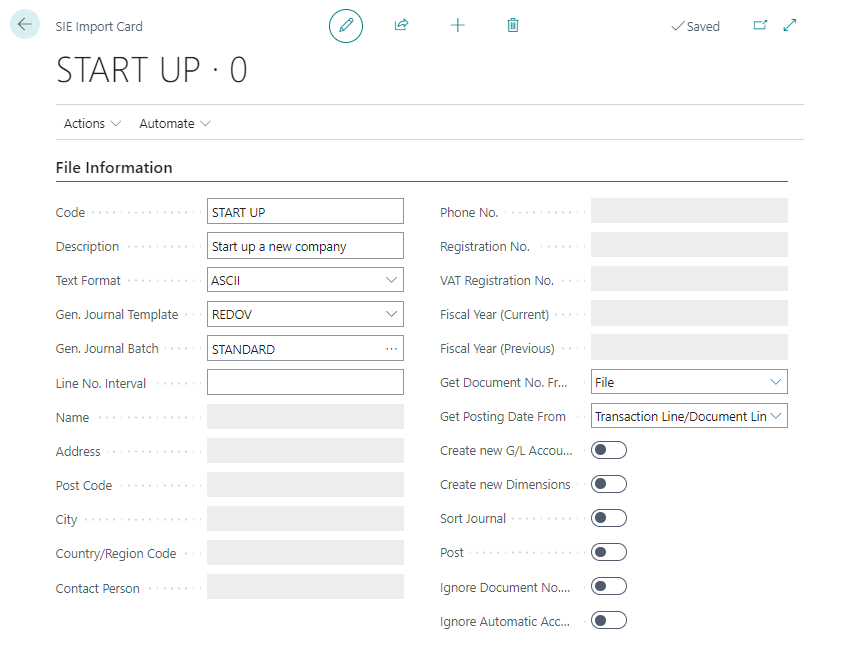858x661 pixels.
Task: Open card in new window icon
Action: click(x=760, y=25)
